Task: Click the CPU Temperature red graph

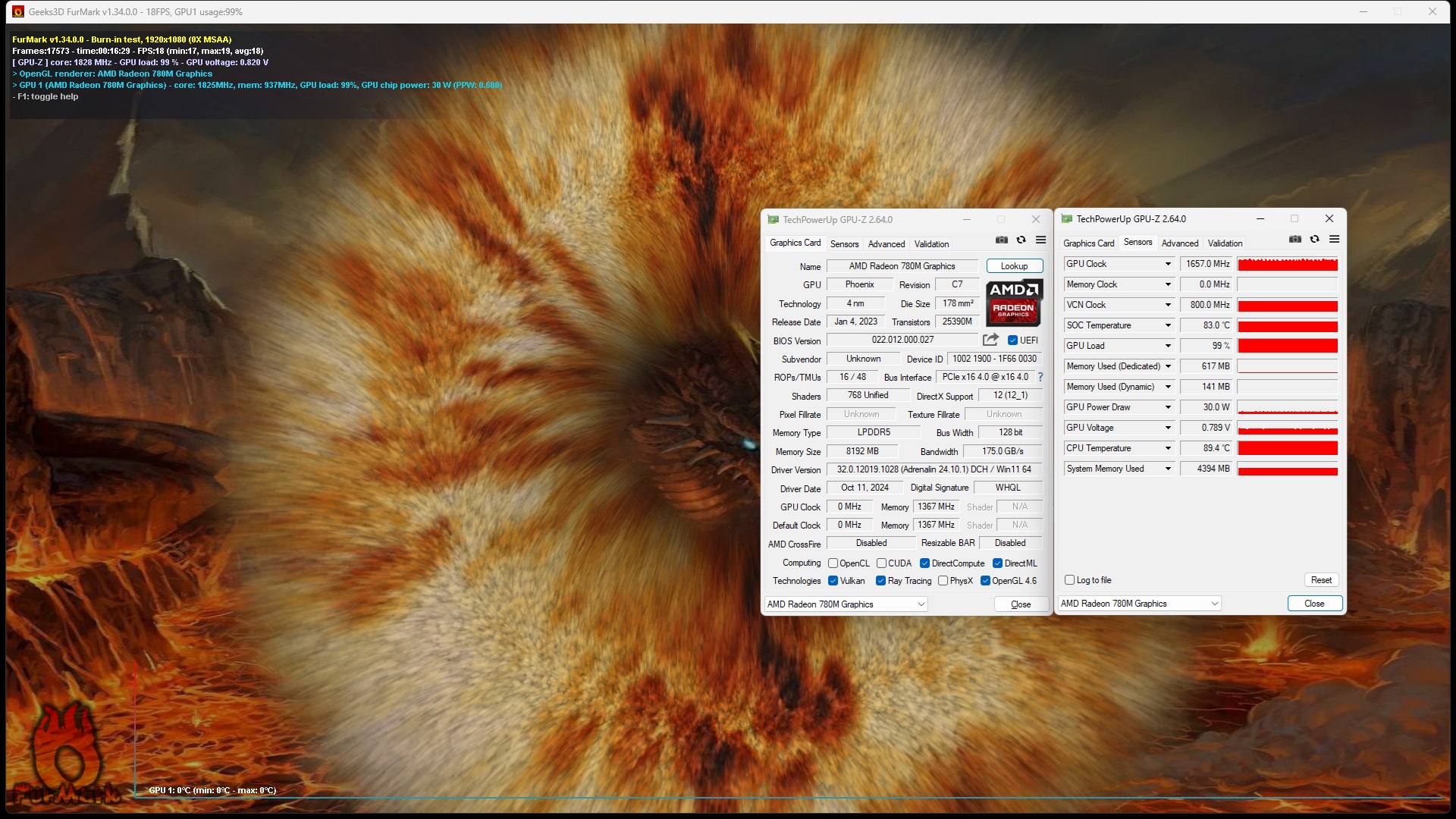Action: (x=1288, y=448)
